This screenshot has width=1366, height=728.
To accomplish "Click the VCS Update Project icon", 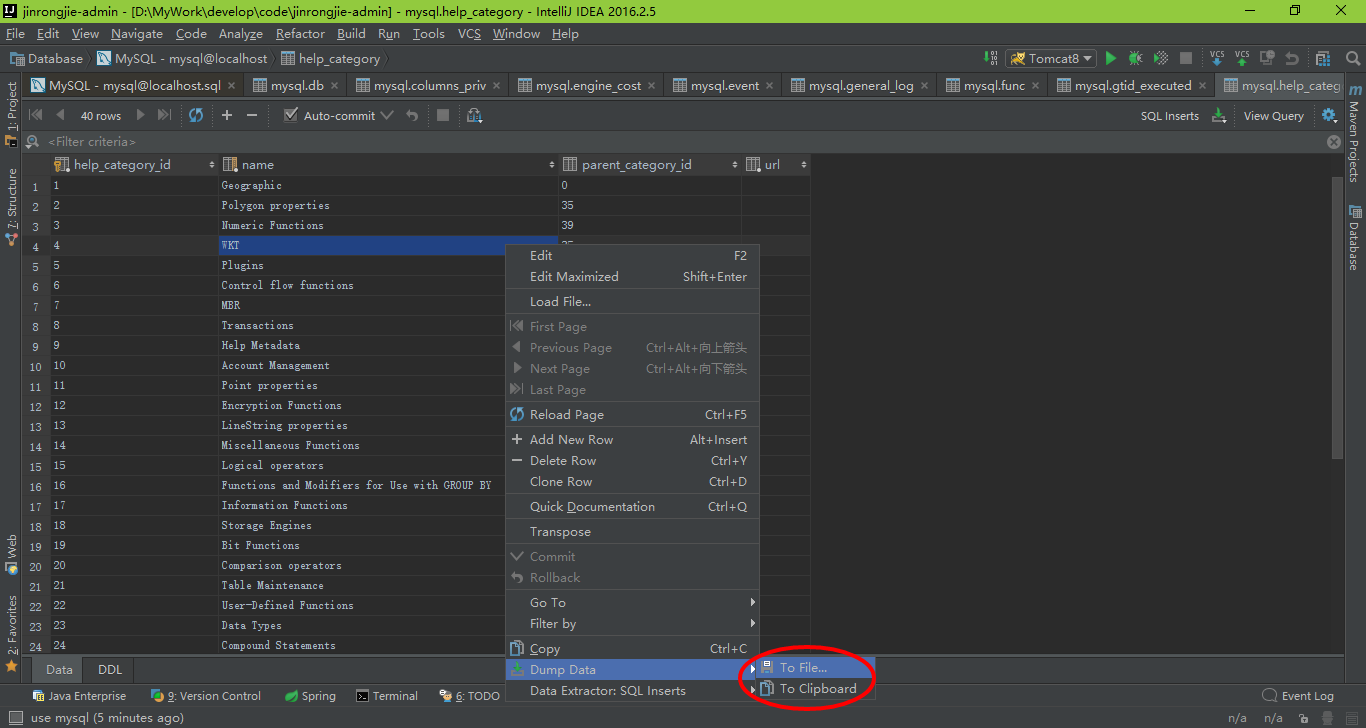I will tap(1217, 59).
